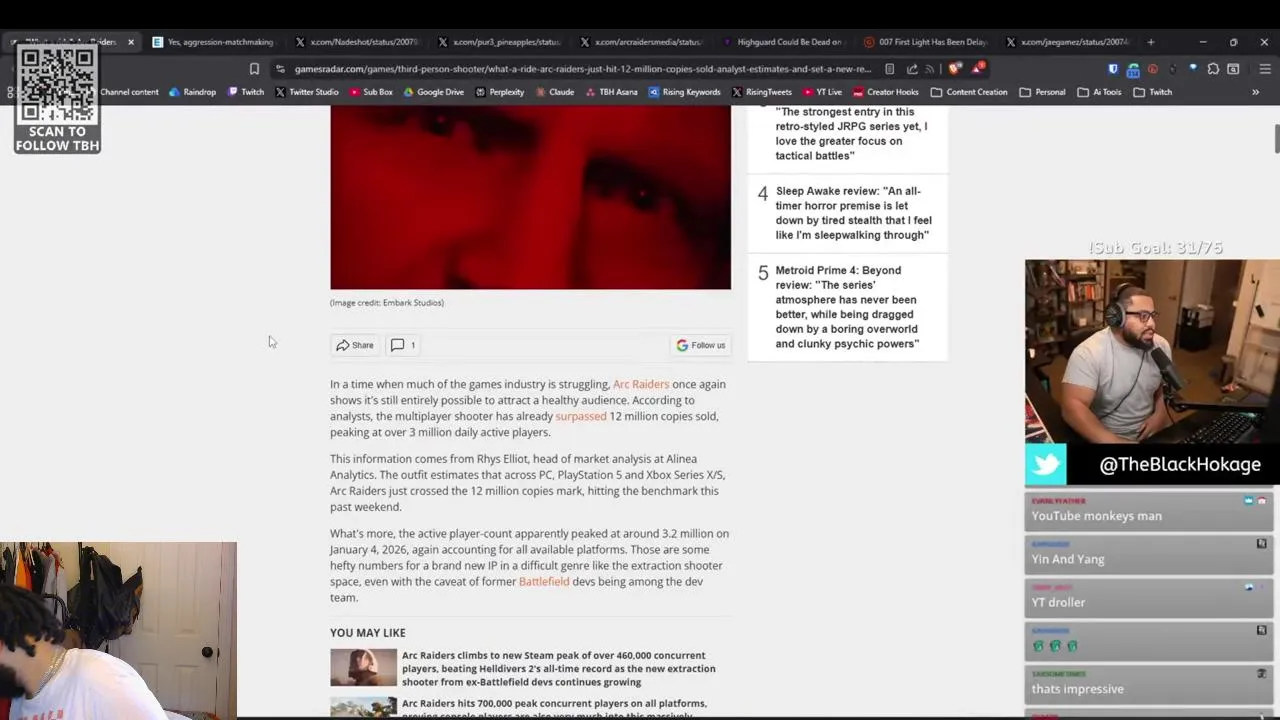The image size is (1280, 720).
Task: Show hidden bookmarks overflow chevron
Action: pos(1255,92)
